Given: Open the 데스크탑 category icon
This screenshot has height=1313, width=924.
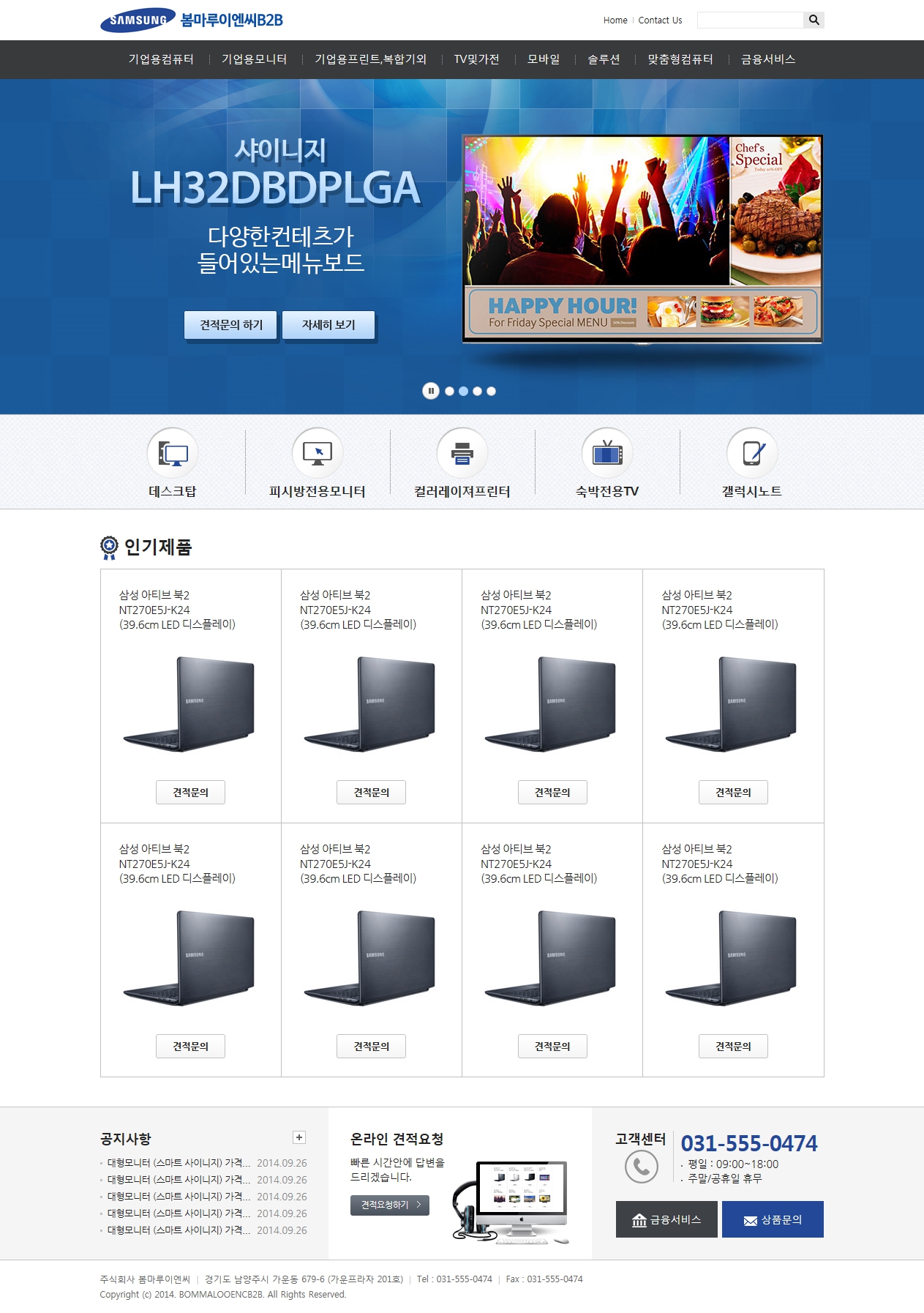Looking at the screenshot, I should click(173, 453).
